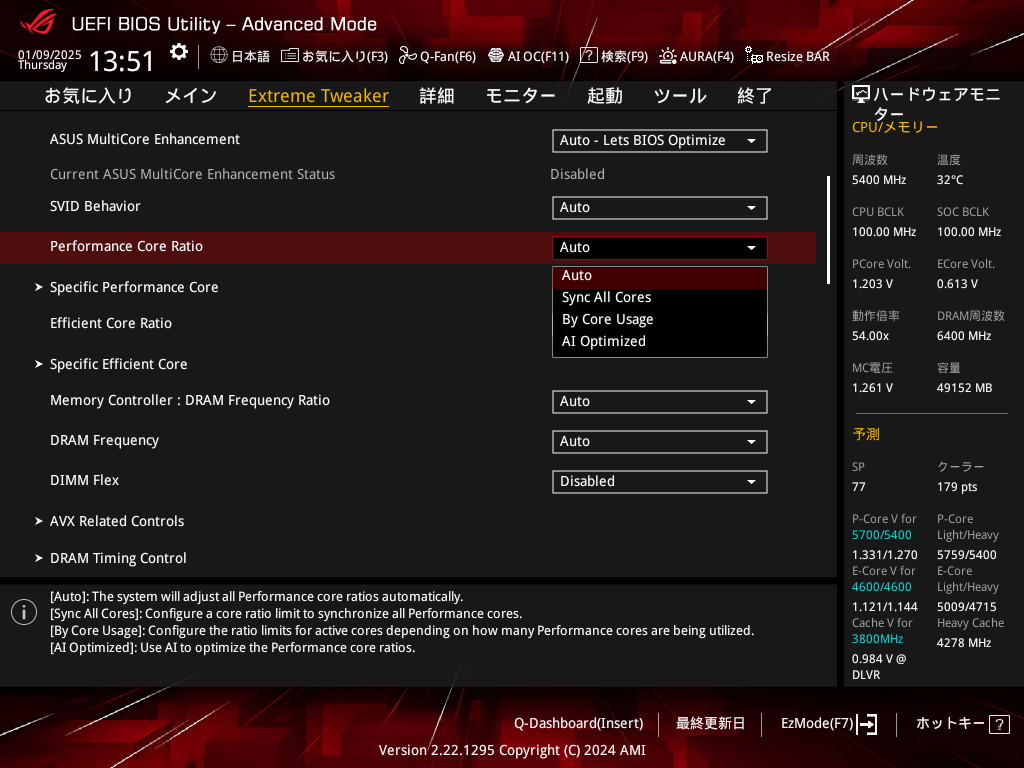Click the settings list vertical scrollbar
The width and height of the screenshot is (1024, 768).
[828, 230]
